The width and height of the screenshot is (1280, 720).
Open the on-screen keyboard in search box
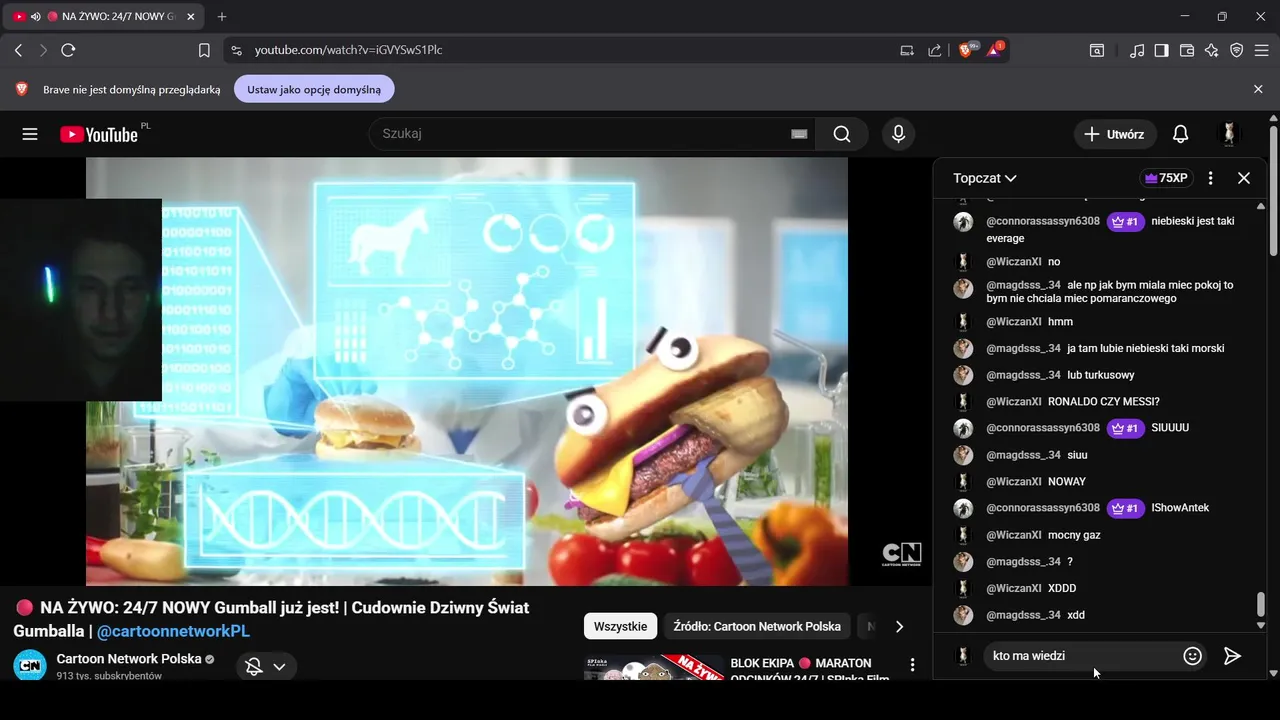point(799,134)
